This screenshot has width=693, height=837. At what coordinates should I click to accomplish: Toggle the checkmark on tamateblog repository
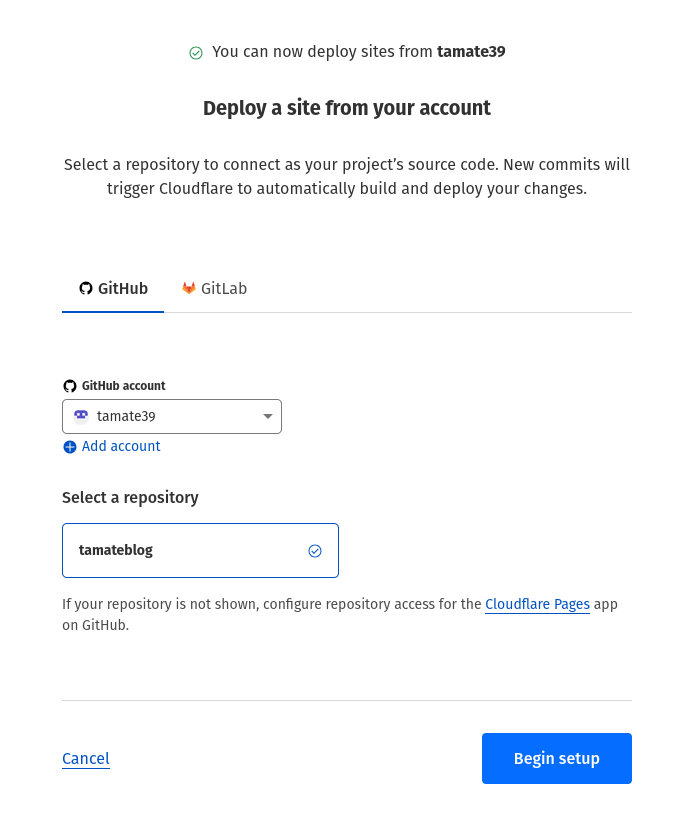pyautogui.click(x=315, y=551)
